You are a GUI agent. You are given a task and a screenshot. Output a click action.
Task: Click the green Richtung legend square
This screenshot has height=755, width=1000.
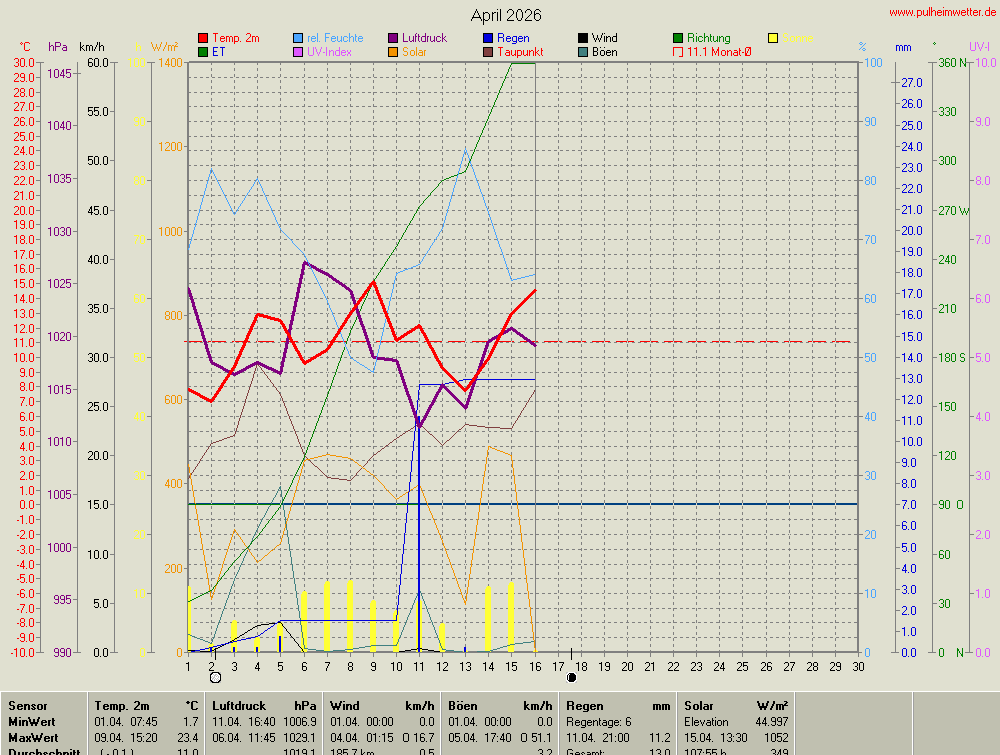point(678,38)
